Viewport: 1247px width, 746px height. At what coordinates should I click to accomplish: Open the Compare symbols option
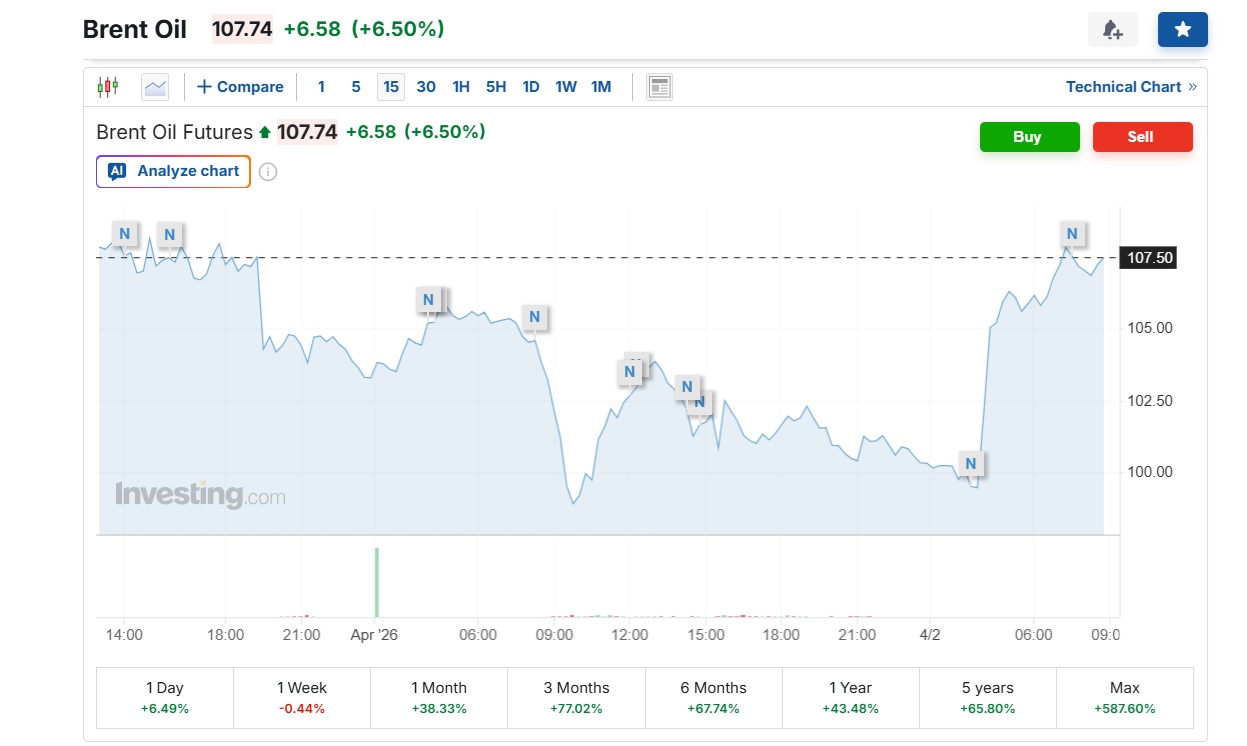[x=240, y=87]
